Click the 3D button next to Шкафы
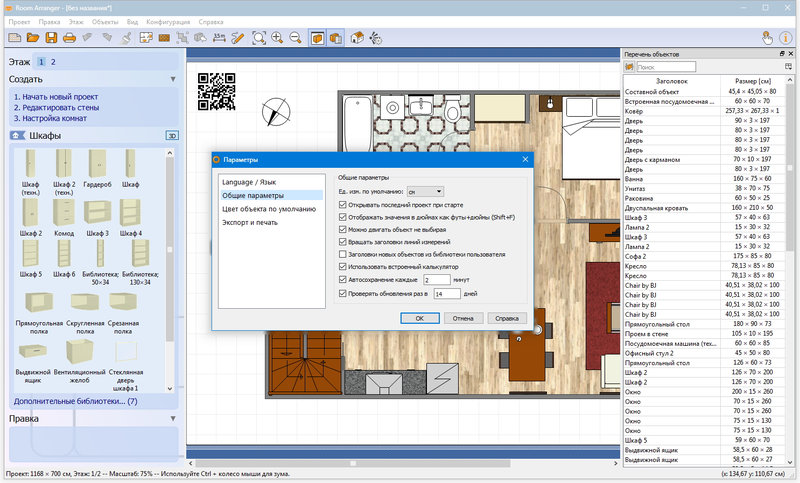Viewport: 800px width, 483px height. click(172, 136)
